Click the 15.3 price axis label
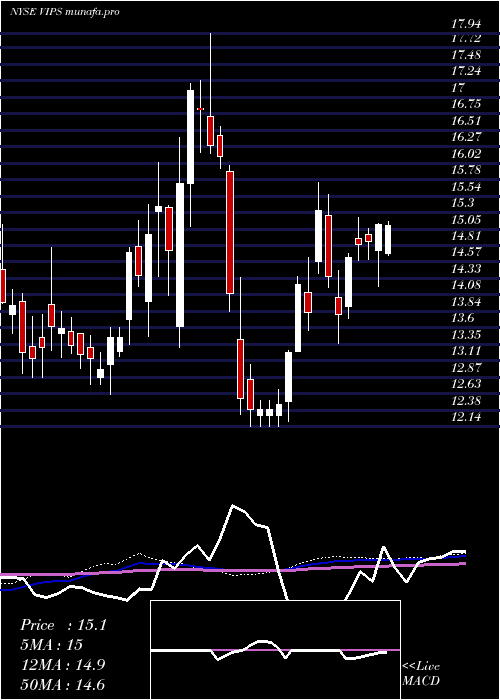The width and height of the screenshot is (500, 700). click(x=462, y=203)
